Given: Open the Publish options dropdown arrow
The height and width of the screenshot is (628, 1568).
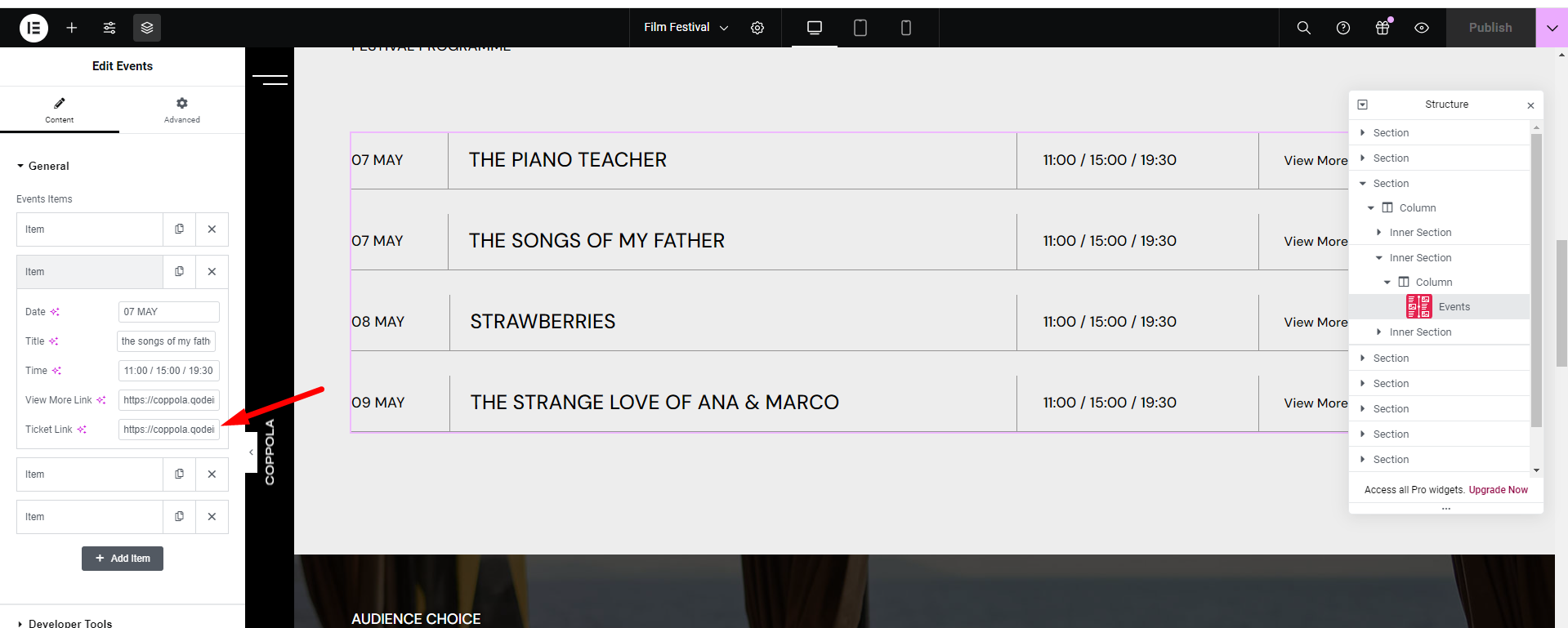Looking at the screenshot, I should [x=1552, y=28].
